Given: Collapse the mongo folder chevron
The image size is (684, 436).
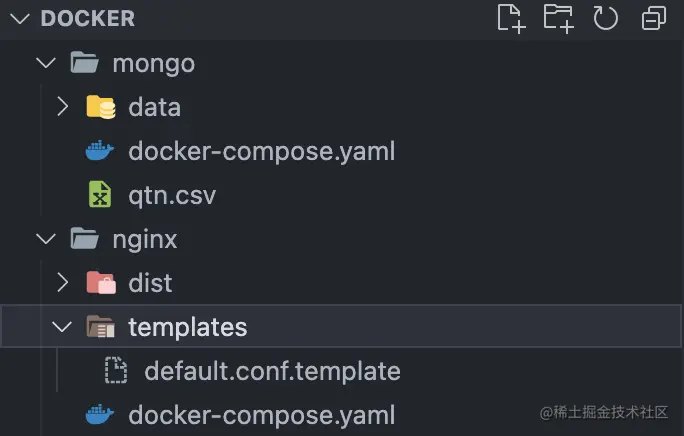Looking at the screenshot, I should point(46,63).
